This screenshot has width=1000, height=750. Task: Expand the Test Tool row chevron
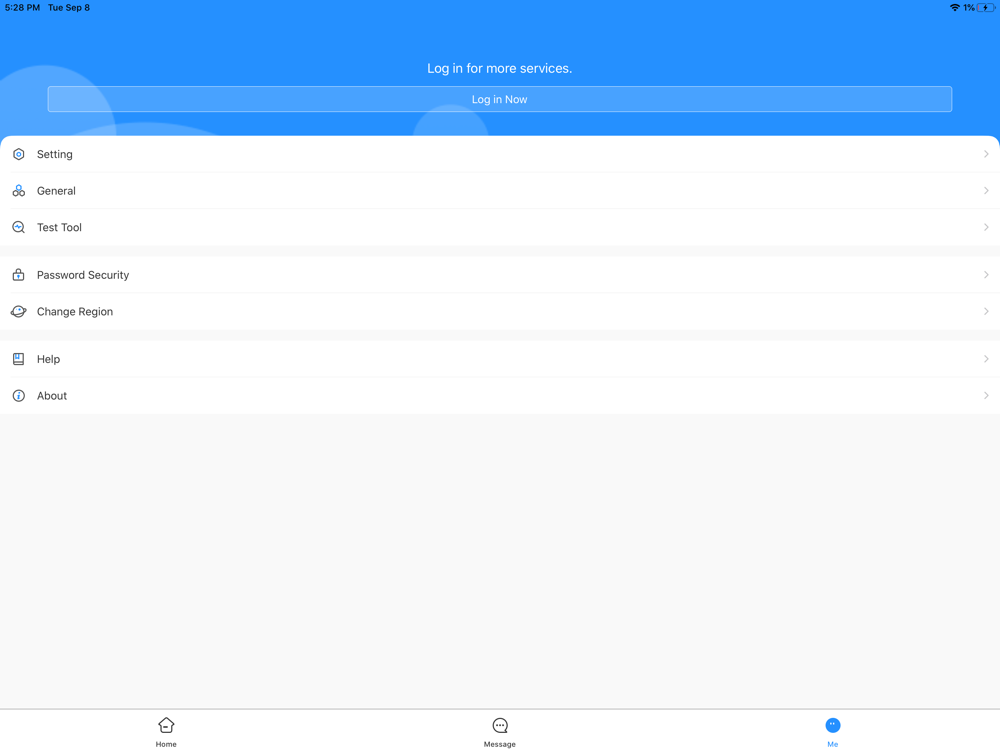[986, 227]
